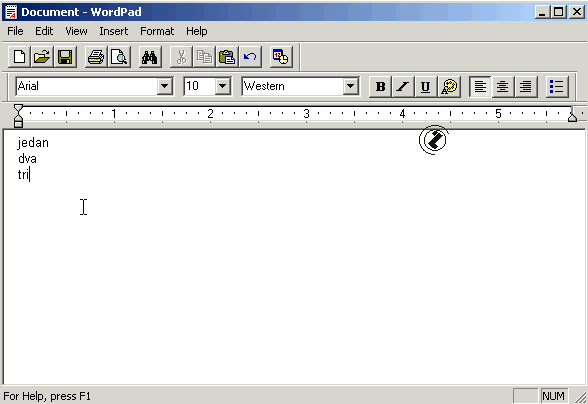The width and height of the screenshot is (588, 404).
Task: Toggle Underline formatting button
Action: tap(426, 87)
